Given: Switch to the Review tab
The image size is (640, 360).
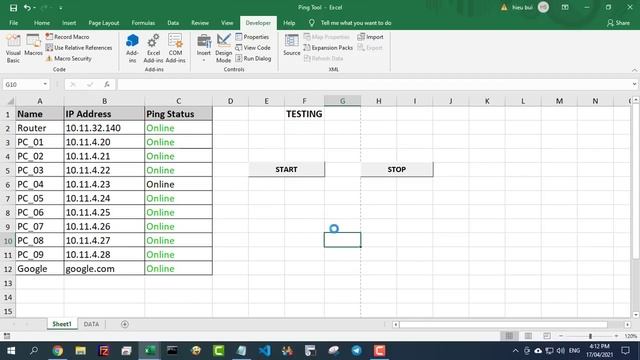Looking at the screenshot, I should coord(200,23).
